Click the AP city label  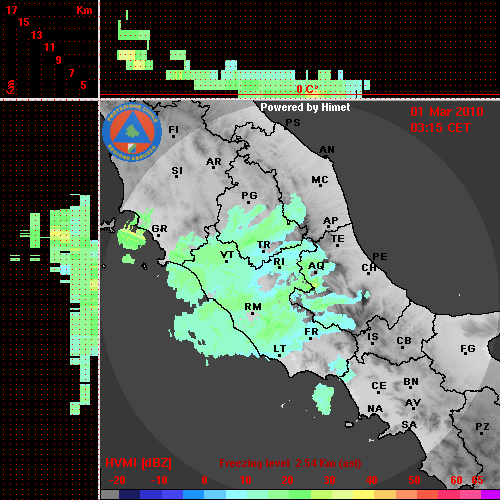330,221
